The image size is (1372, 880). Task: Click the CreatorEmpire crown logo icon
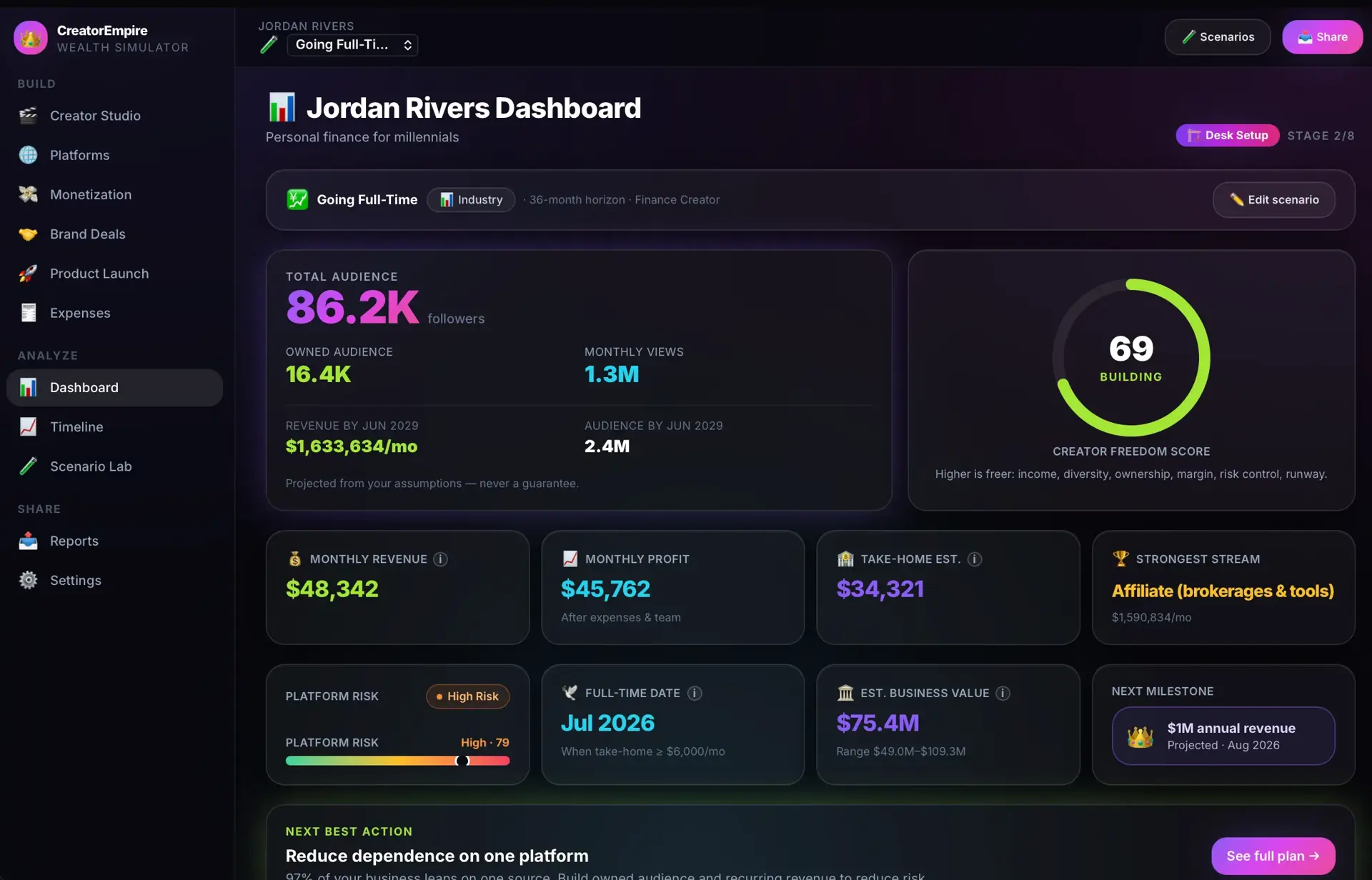(30, 38)
